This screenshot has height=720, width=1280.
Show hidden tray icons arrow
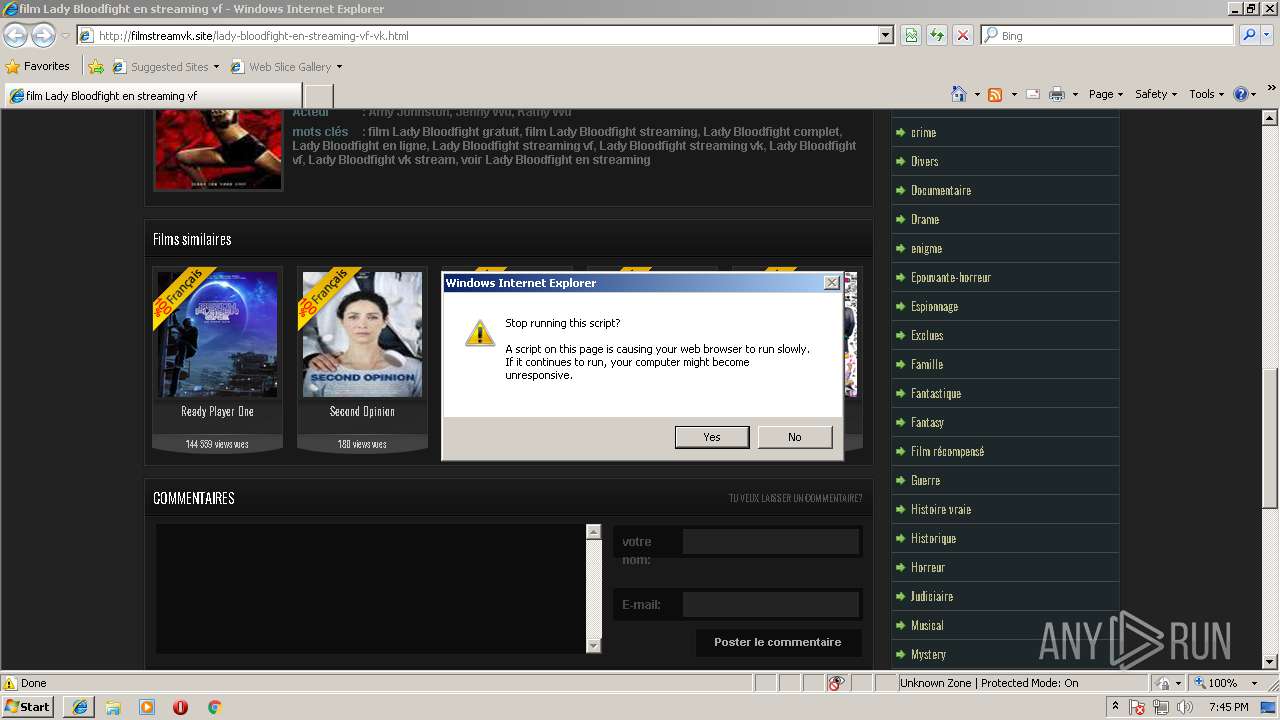(1115, 707)
